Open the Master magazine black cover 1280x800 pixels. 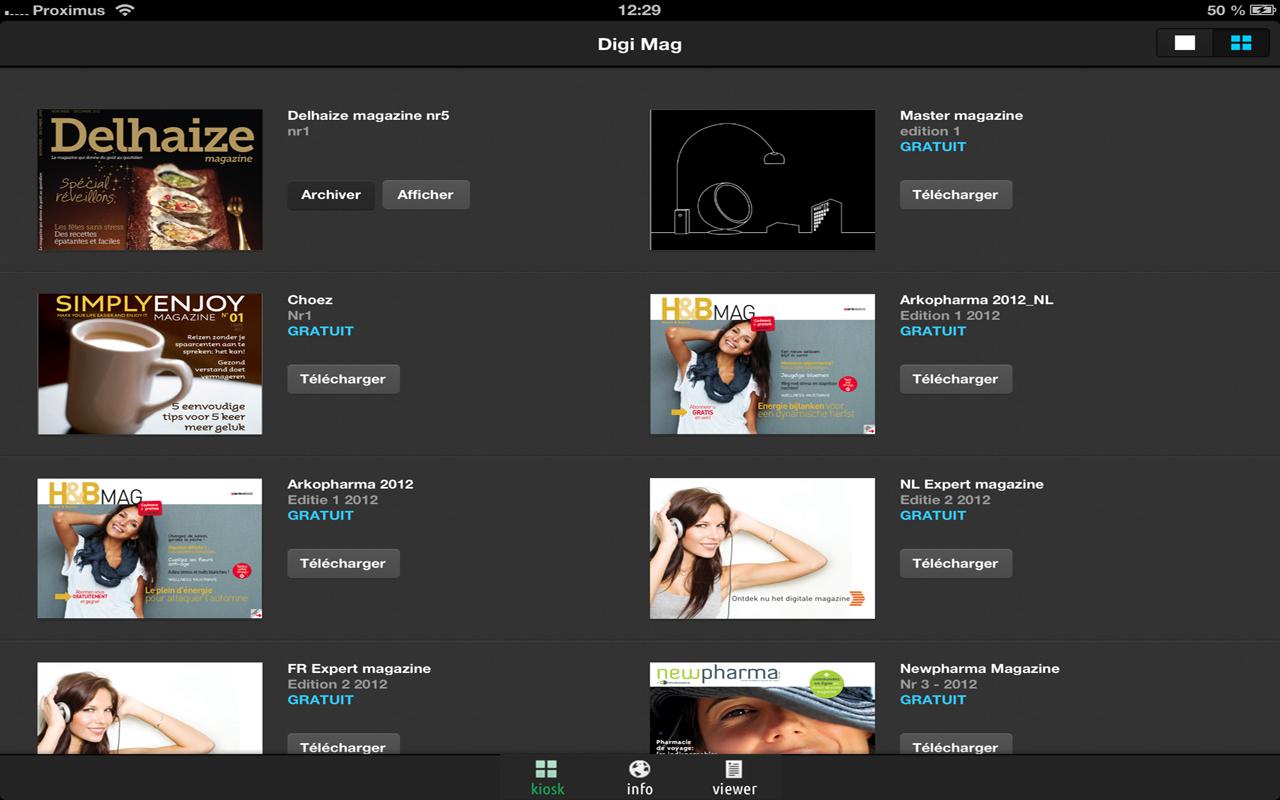[x=763, y=180]
